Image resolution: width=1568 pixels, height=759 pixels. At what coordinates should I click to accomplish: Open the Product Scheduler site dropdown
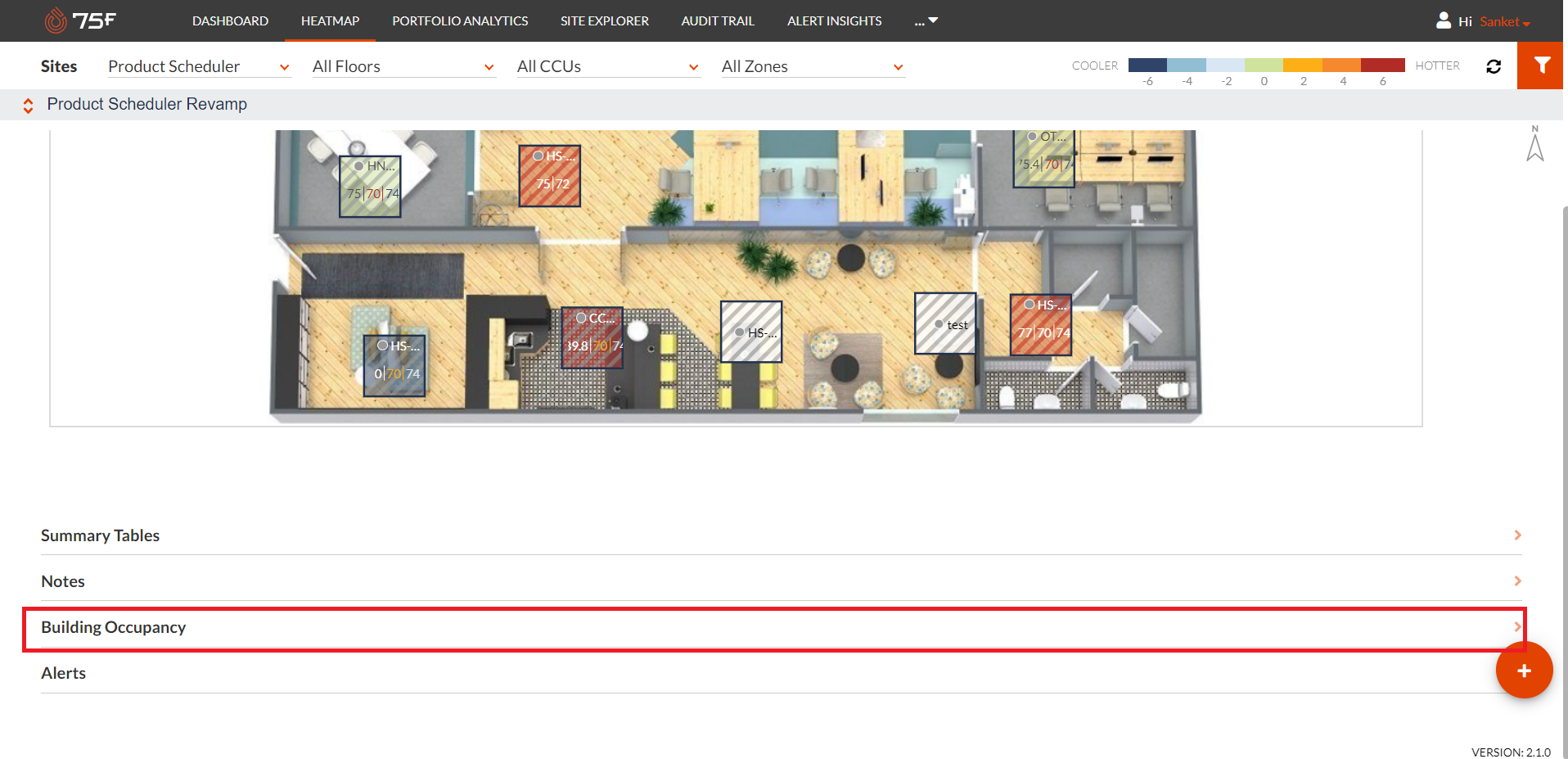(x=199, y=66)
